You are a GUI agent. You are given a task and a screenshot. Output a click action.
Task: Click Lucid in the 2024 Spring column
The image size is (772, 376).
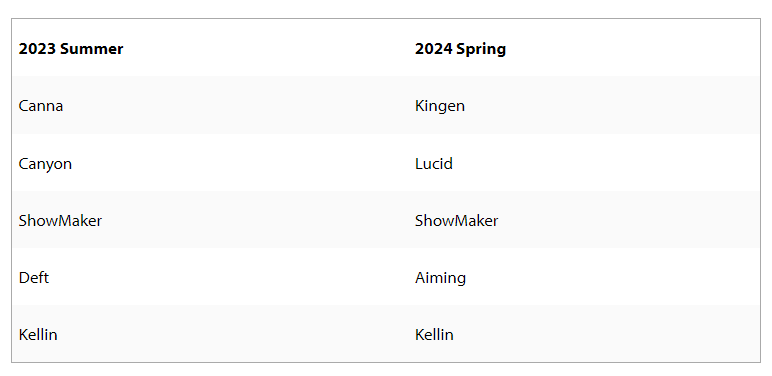(434, 163)
